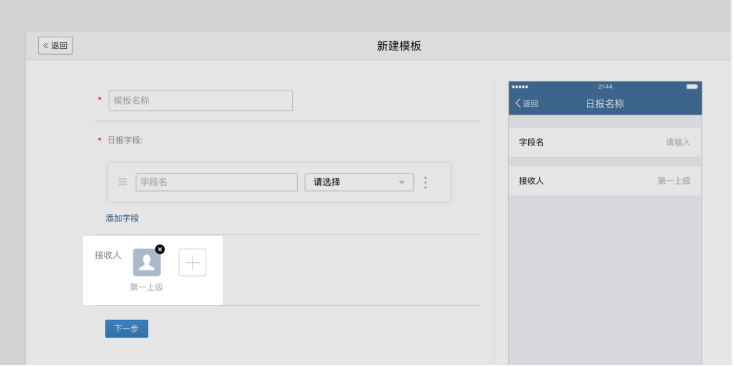
Task: Focus the 模板名称 input field
Action: pyautogui.click(x=201, y=101)
